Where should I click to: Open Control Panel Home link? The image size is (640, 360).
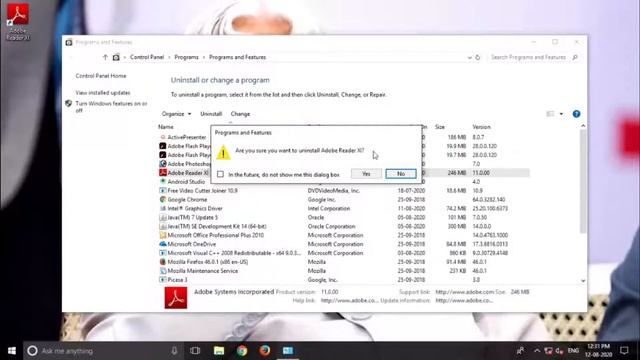[x=101, y=76]
